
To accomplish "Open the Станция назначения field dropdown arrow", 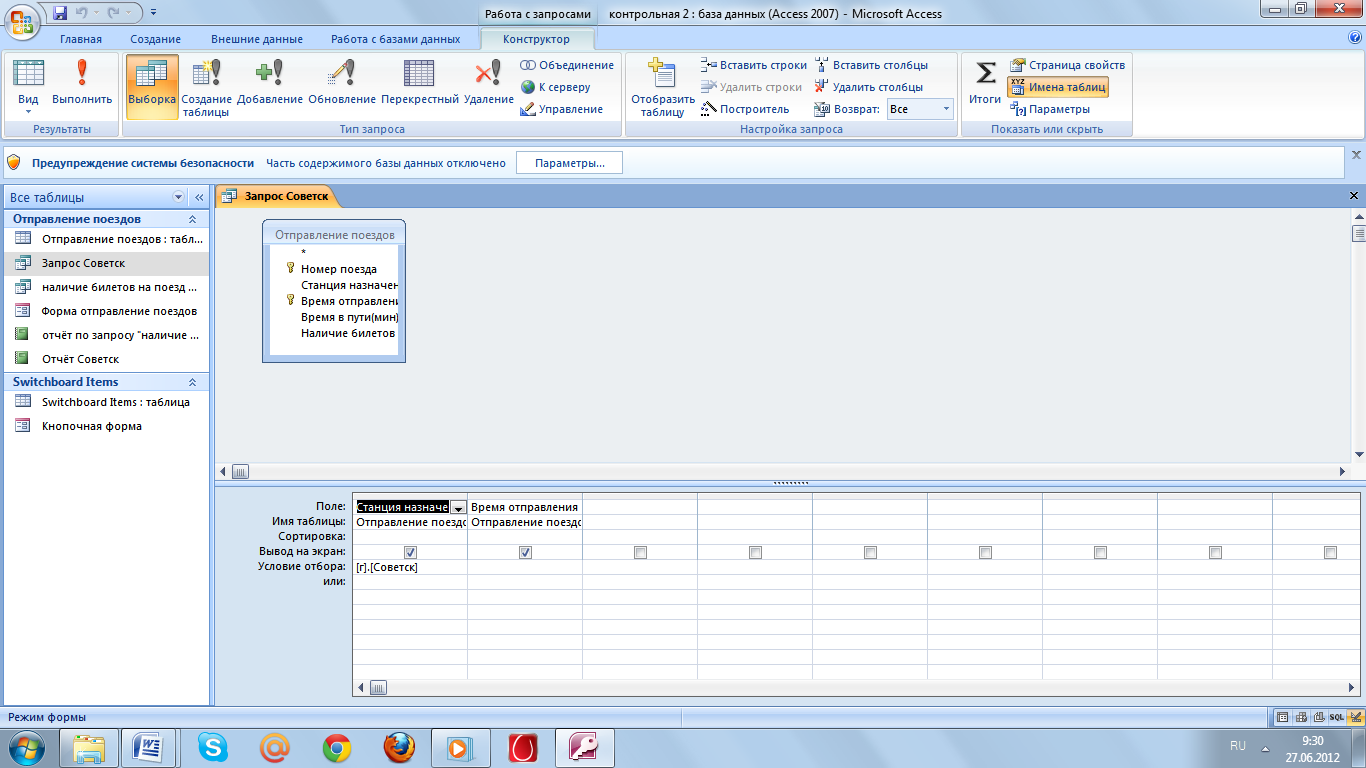I will coord(458,508).
